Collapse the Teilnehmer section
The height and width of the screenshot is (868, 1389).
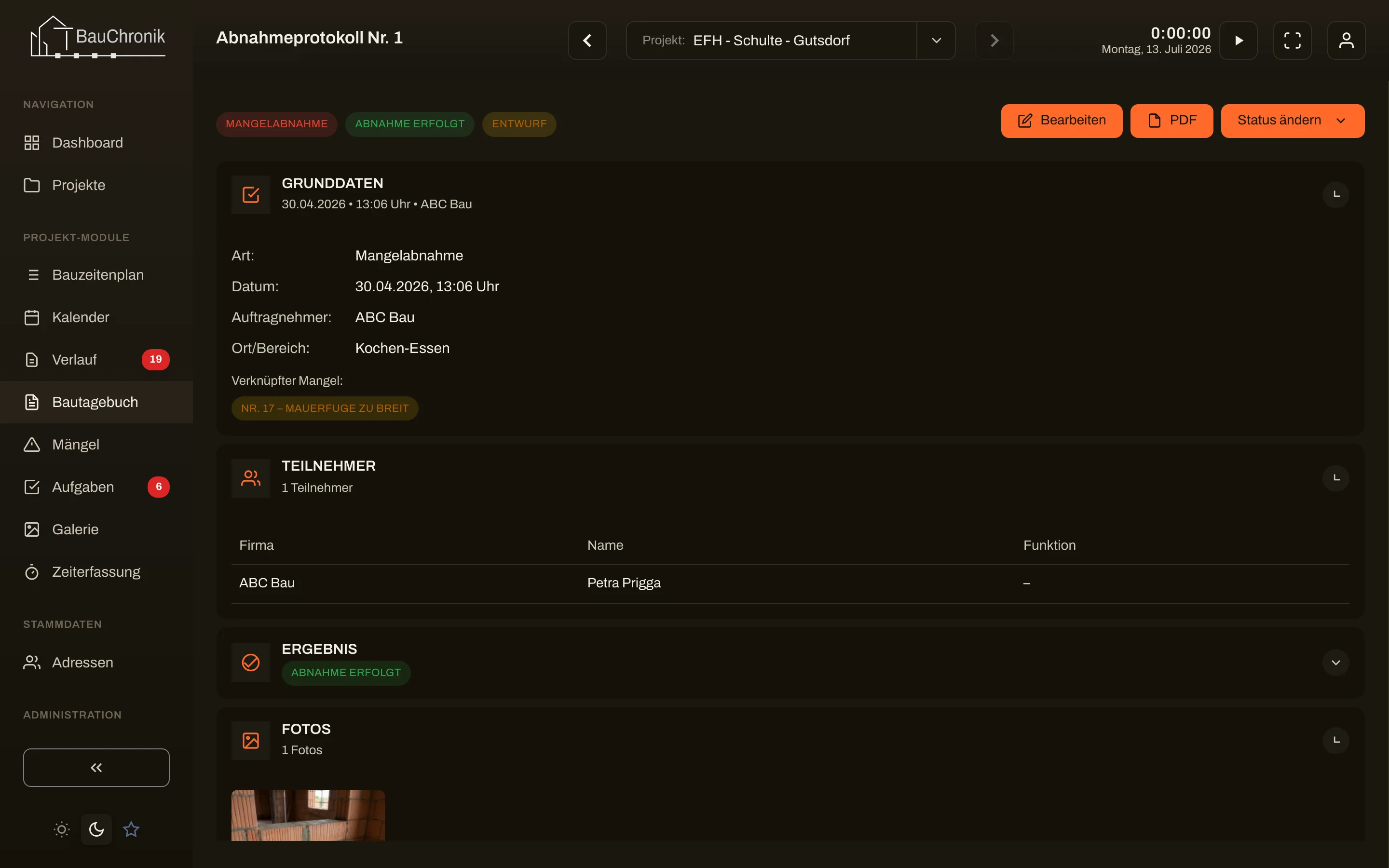pyautogui.click(x=1335, y=477)
